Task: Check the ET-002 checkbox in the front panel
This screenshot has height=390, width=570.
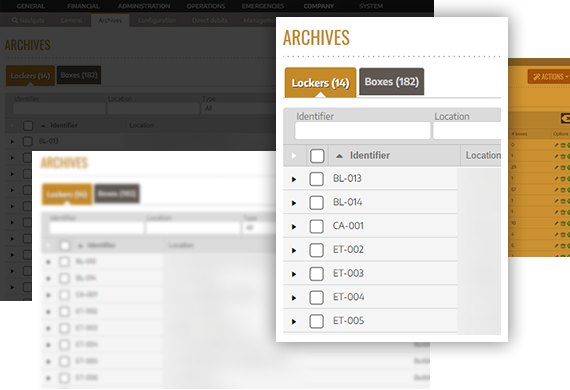Action: click(x=316, y=250)
